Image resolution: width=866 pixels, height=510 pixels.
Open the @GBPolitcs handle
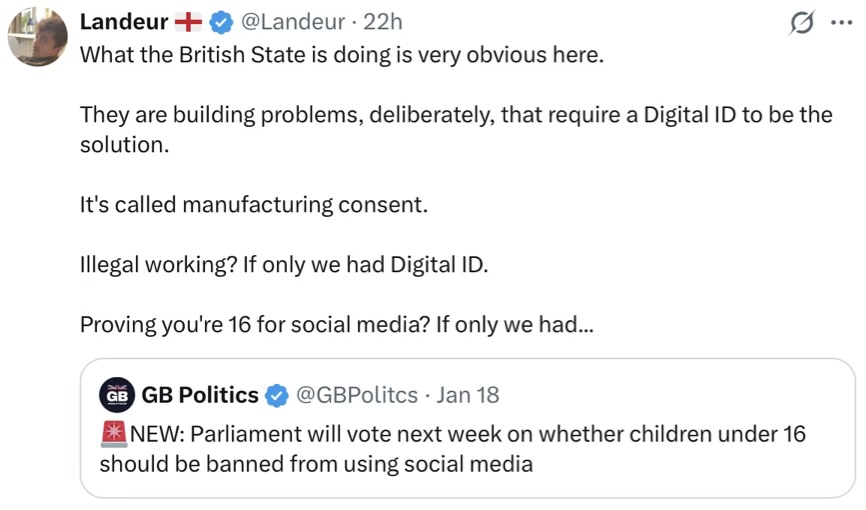click(x=356, y=395)
